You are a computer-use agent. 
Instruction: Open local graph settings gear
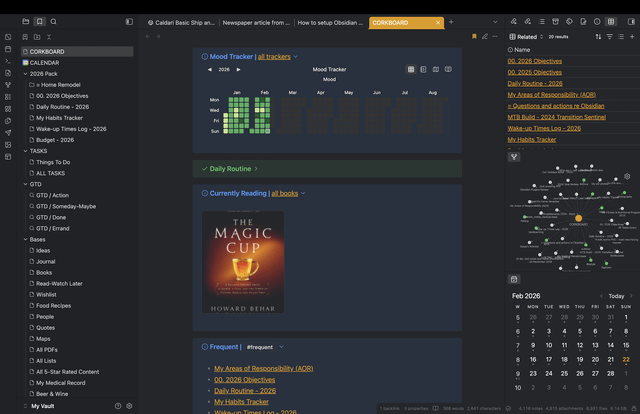(x=627, y=176)
